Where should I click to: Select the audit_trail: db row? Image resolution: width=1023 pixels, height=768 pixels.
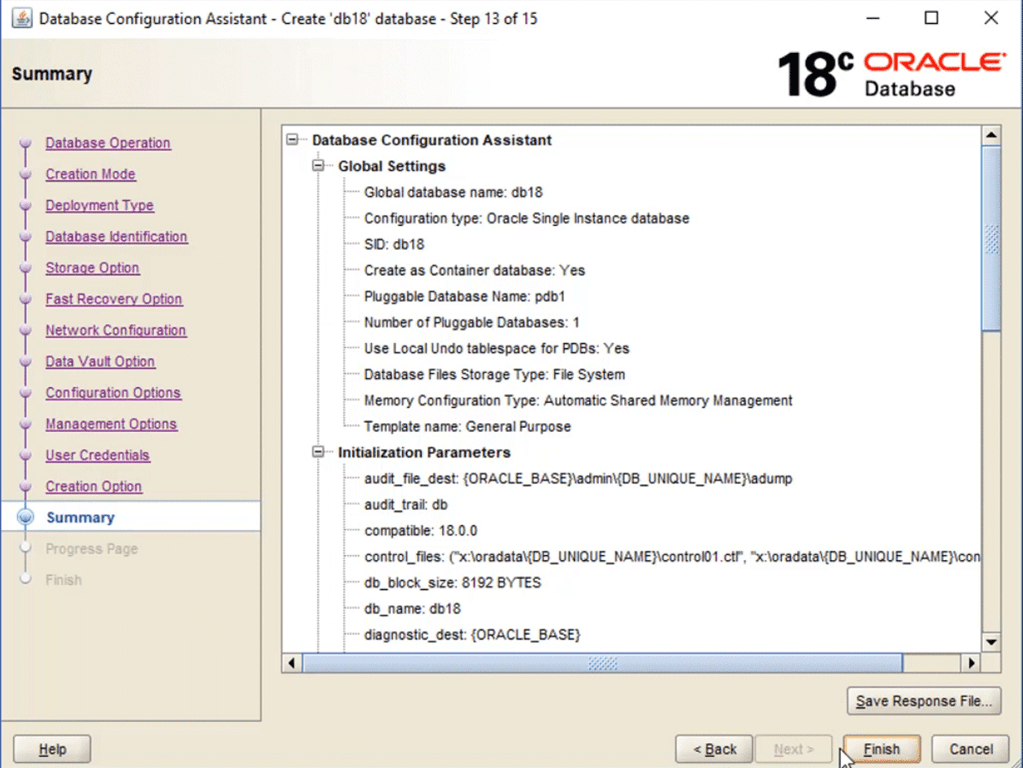coord(406,505)
